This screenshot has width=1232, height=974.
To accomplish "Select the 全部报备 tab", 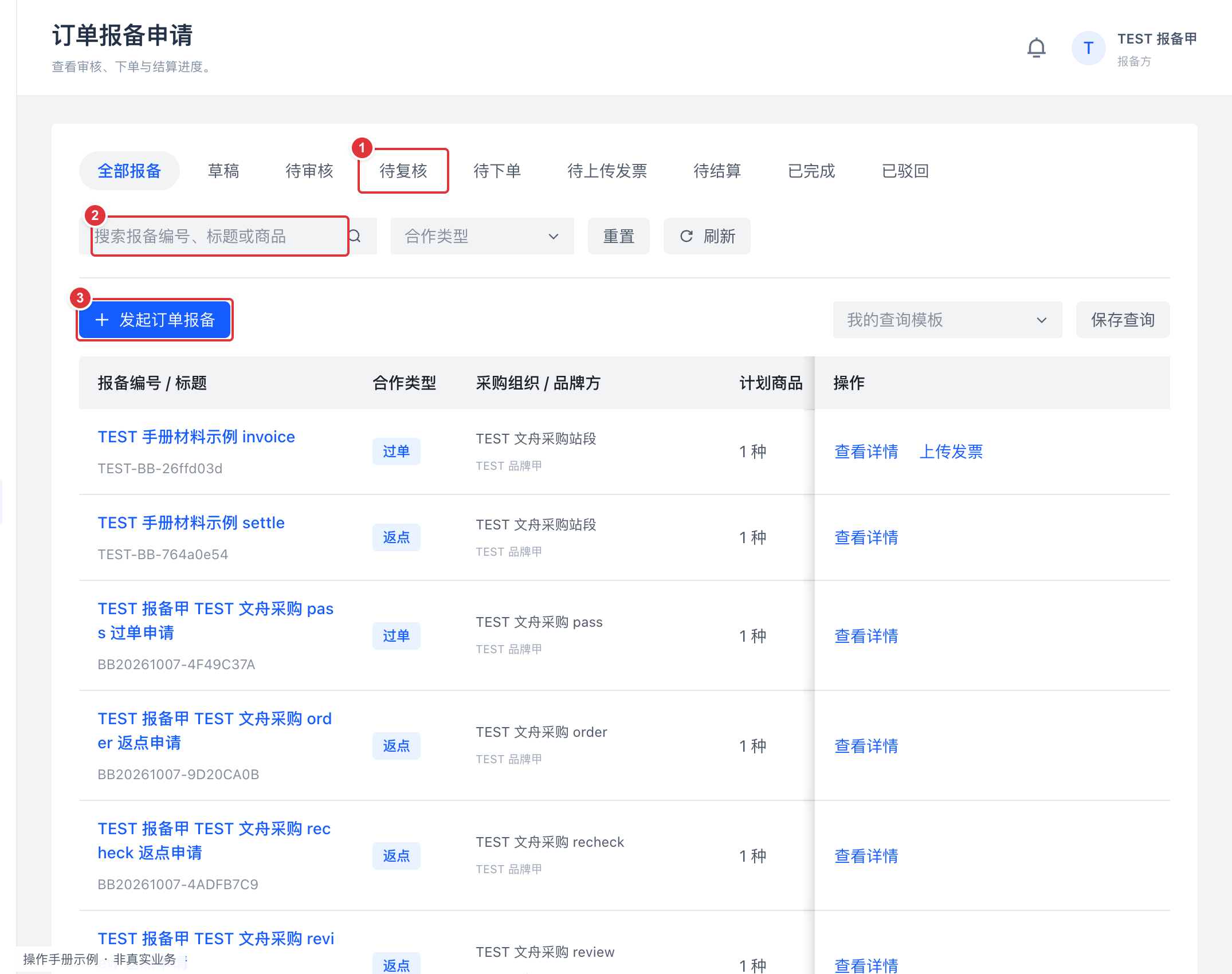I will click(130, 171).
